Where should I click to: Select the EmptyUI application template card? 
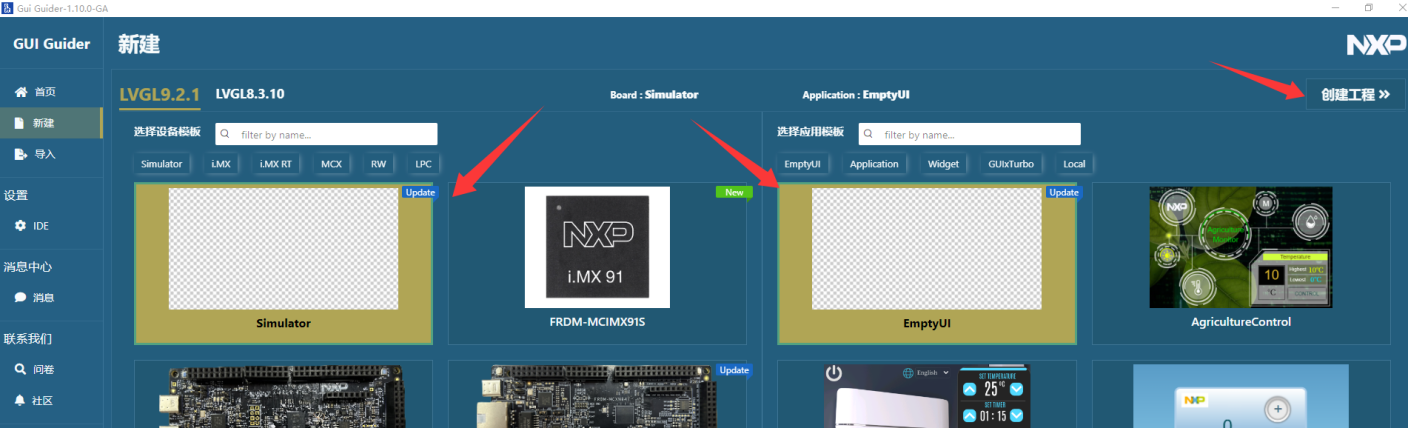point(927,263)
